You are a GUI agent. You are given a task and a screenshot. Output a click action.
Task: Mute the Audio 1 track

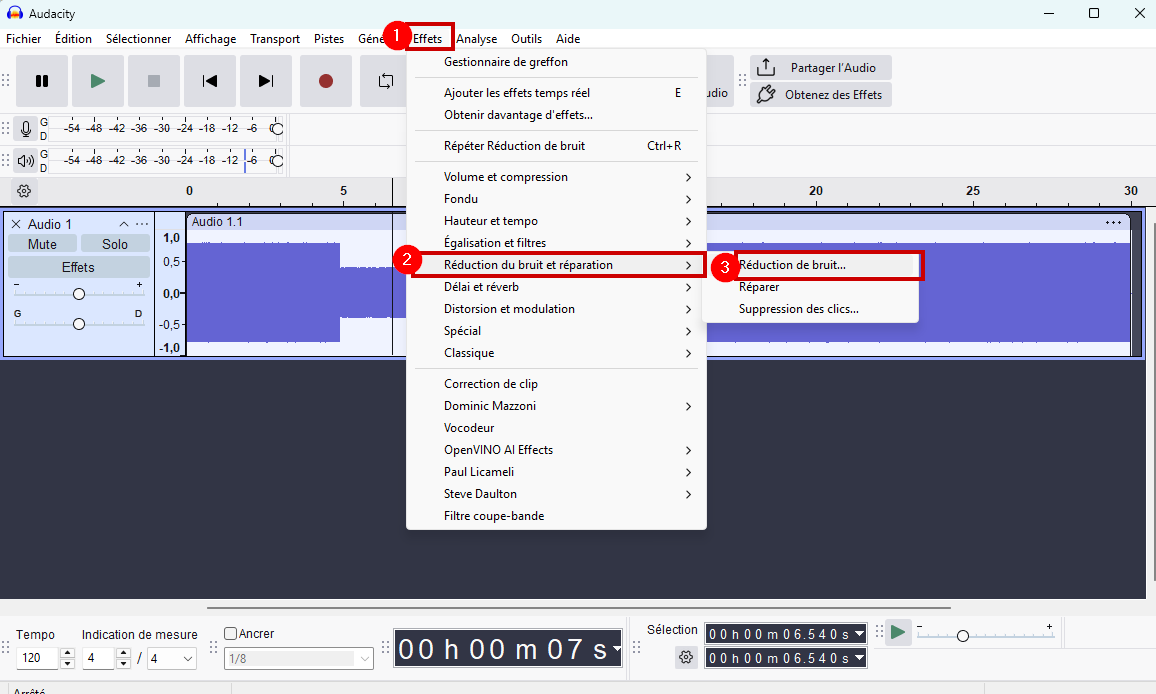(x=42, y=244)
